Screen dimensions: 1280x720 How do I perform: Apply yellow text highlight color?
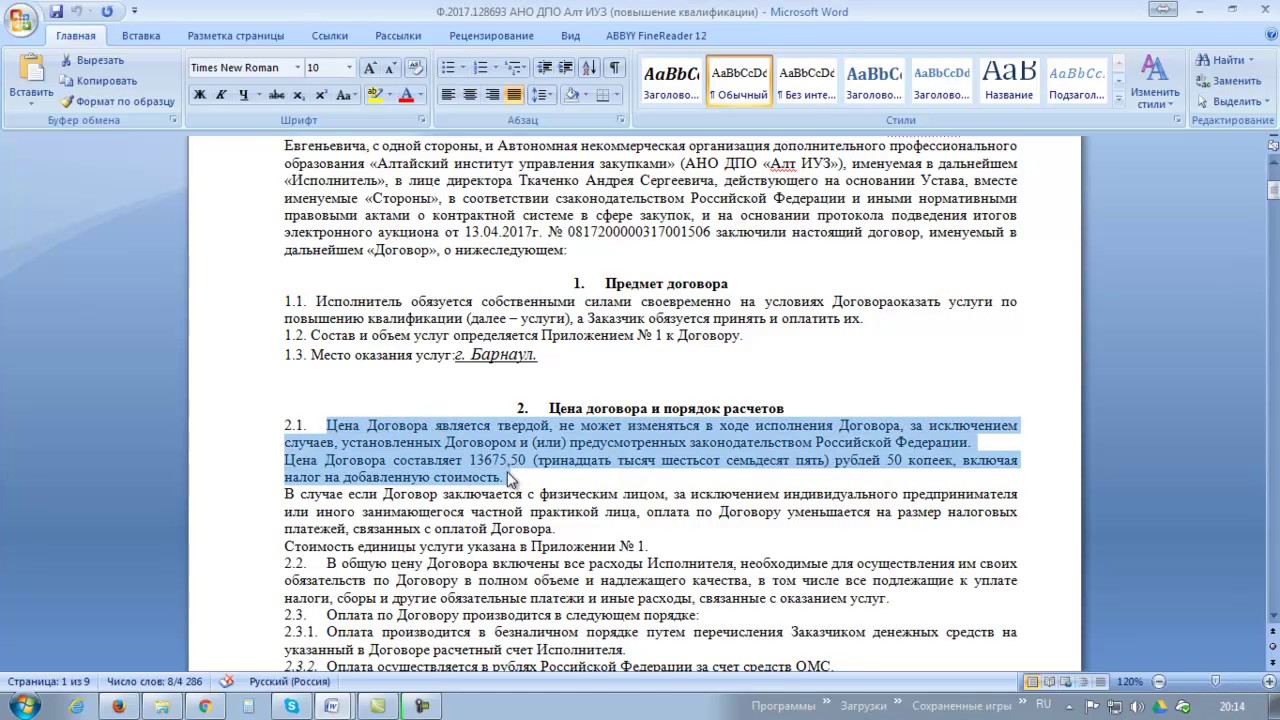point(374,95)
